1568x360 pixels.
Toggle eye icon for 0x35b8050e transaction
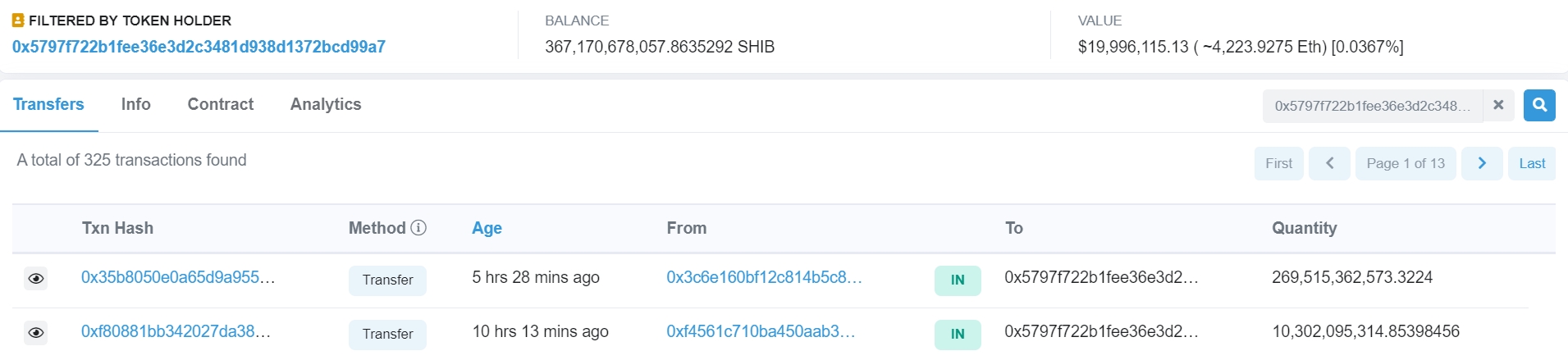click(x=36, y=279)
